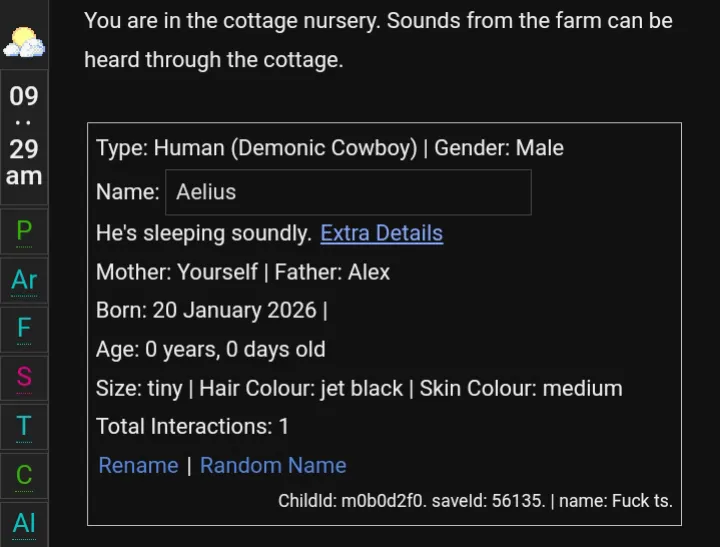Viewport: 720px width, 547px height.
Task: Click the partly cloudy weather icon
Action: tap(23, 43)
